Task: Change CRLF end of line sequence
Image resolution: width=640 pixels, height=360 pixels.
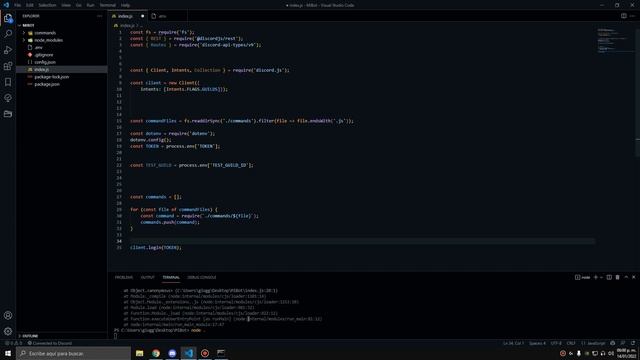Action: coord(571,343)
